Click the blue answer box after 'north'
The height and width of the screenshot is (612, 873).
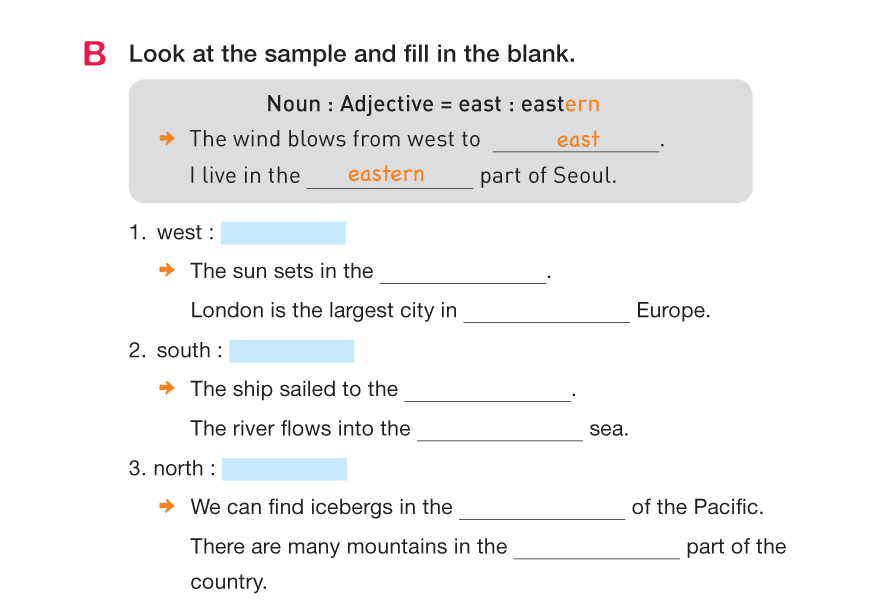[x=284, y=469]
